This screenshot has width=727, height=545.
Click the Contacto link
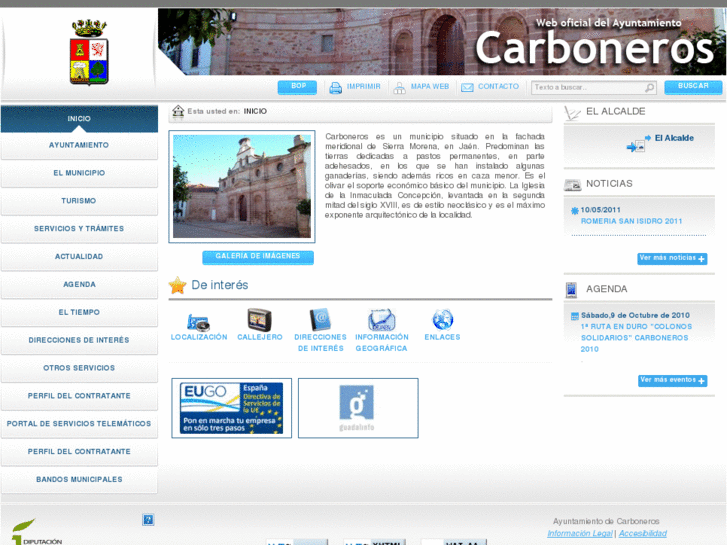[498, 87]
